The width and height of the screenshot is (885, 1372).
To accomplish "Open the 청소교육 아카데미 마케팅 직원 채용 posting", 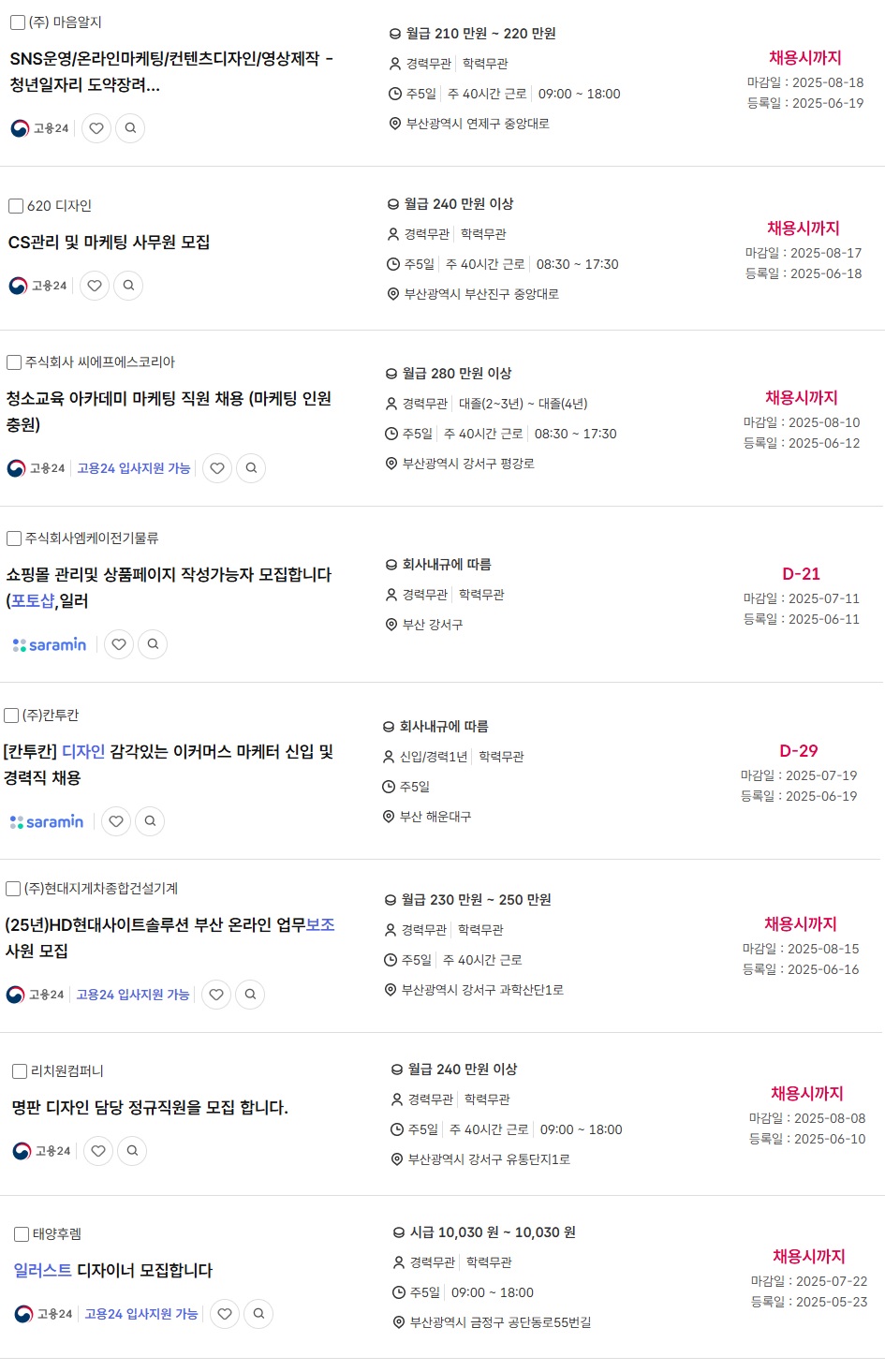I will click(x=169, y=412).
